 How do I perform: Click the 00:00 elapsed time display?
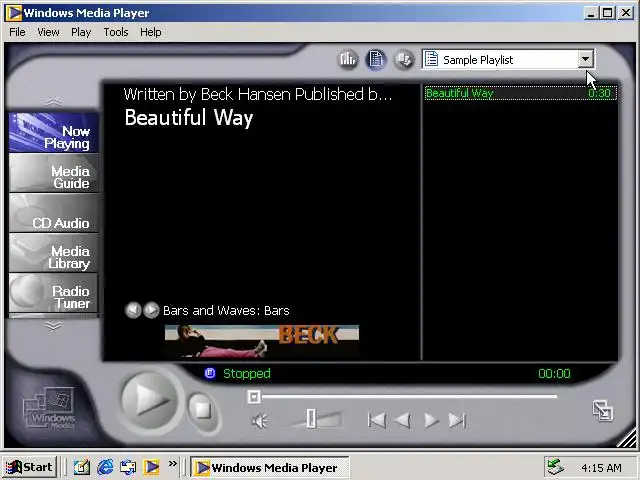pos(554,373)
